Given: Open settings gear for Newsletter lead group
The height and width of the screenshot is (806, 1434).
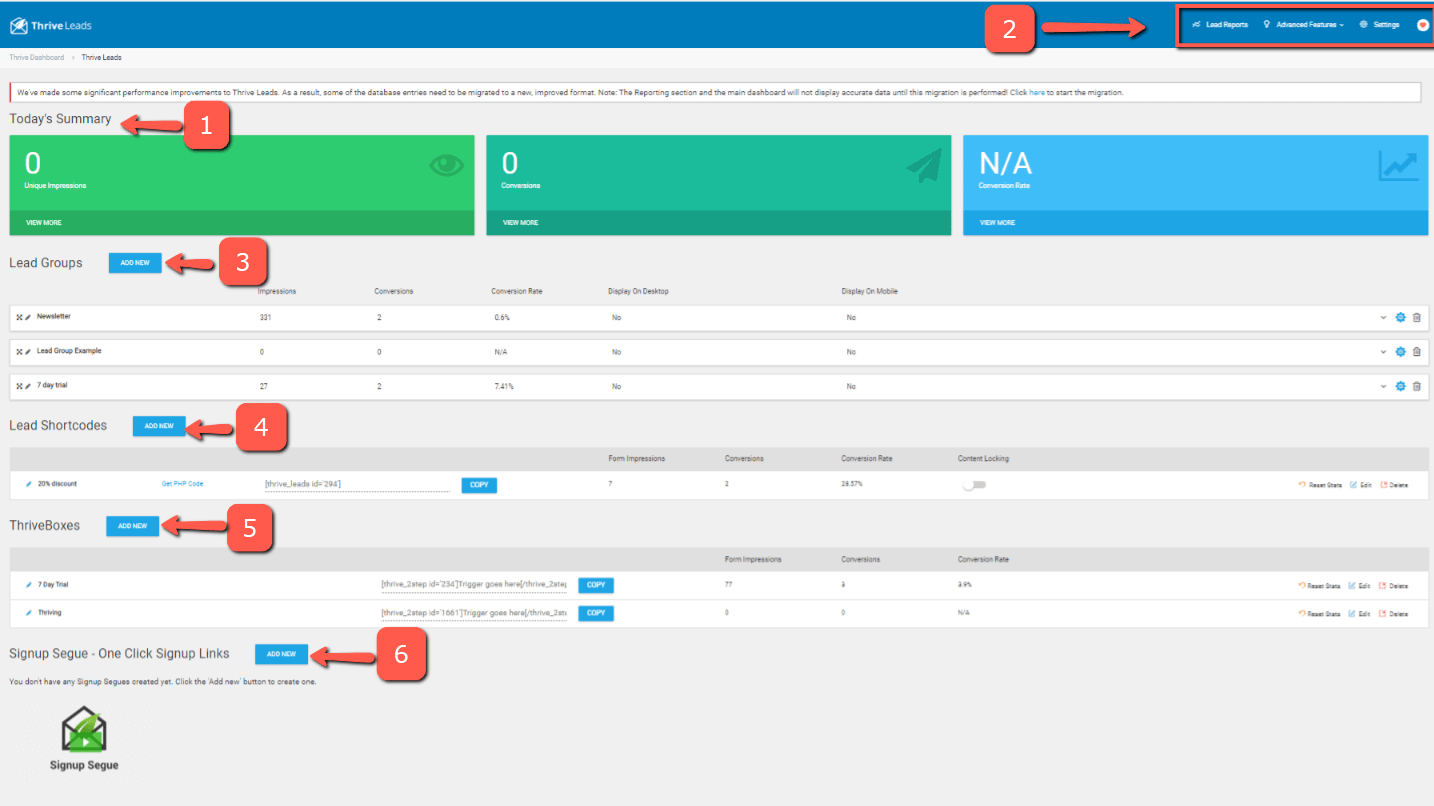Looking at the screenshot, I should click(x=1400, y=317).
